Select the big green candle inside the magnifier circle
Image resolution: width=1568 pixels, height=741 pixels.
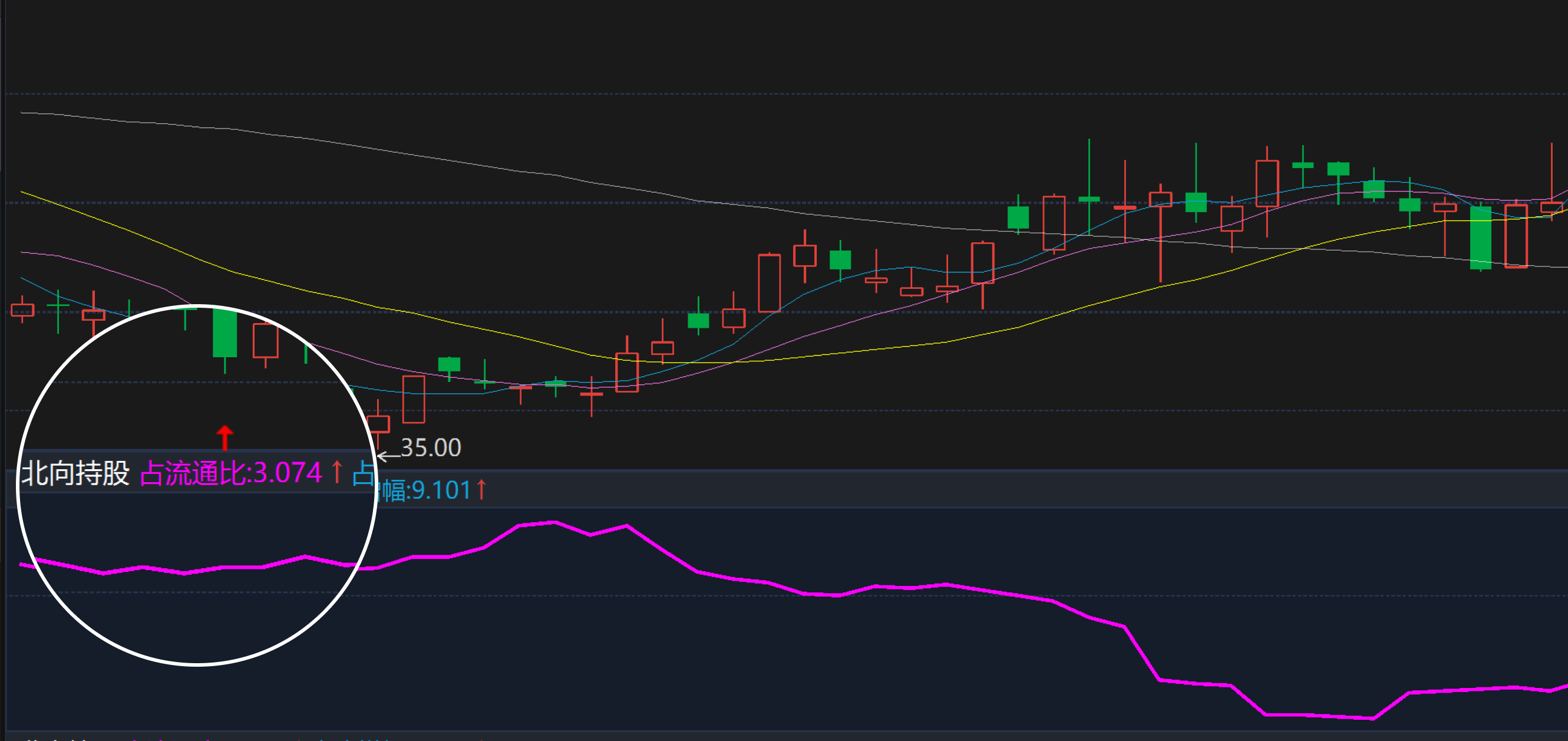(x=225, y=333)
